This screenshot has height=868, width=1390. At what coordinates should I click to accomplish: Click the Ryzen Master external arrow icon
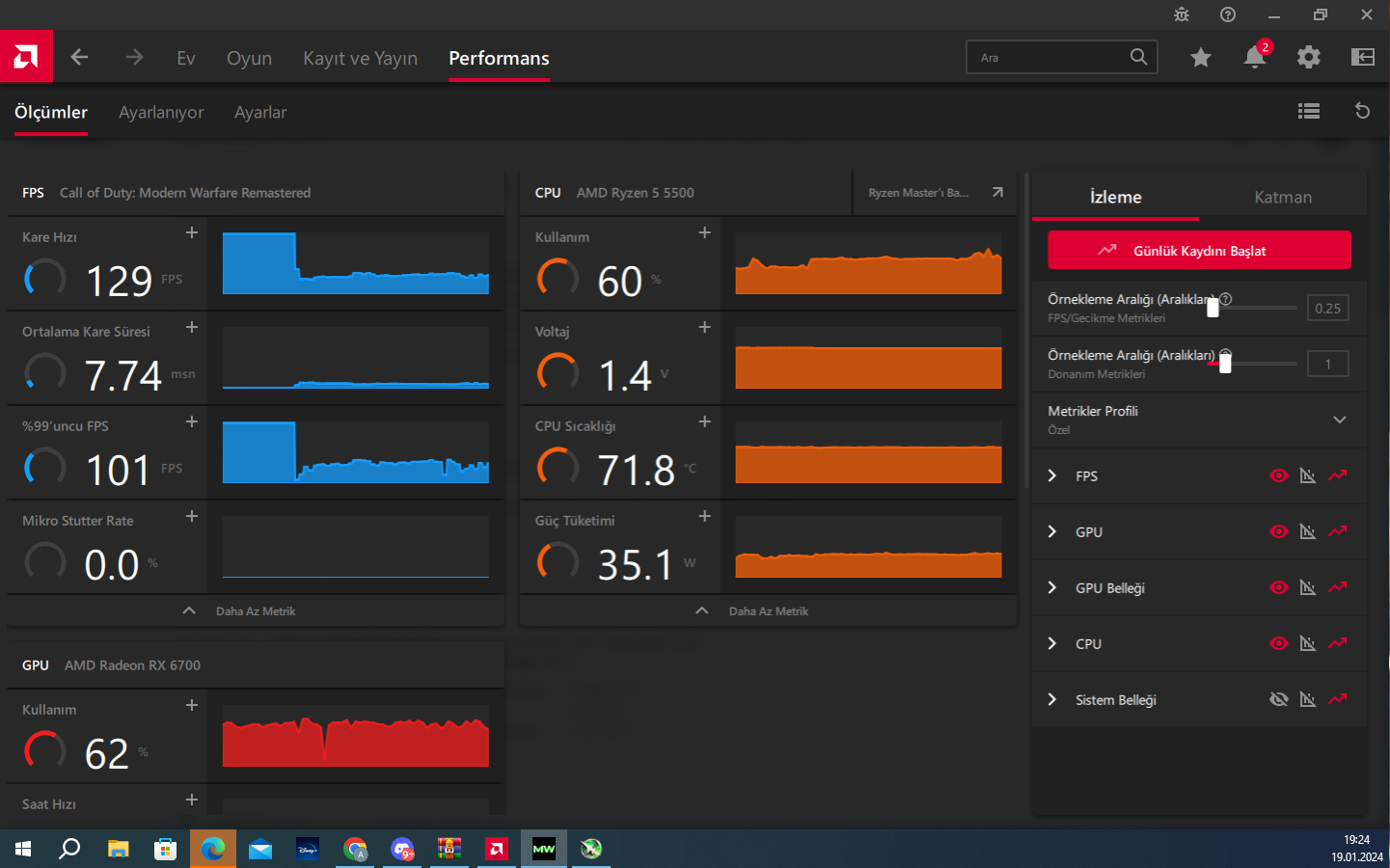point(997,193)
